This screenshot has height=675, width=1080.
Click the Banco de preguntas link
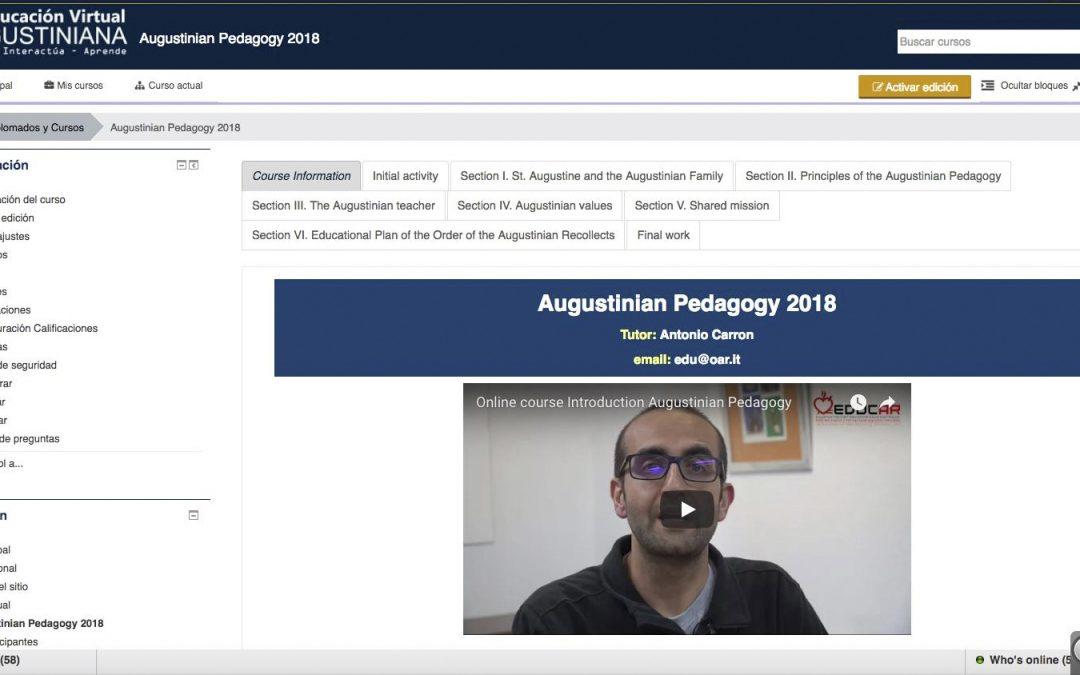30,438
